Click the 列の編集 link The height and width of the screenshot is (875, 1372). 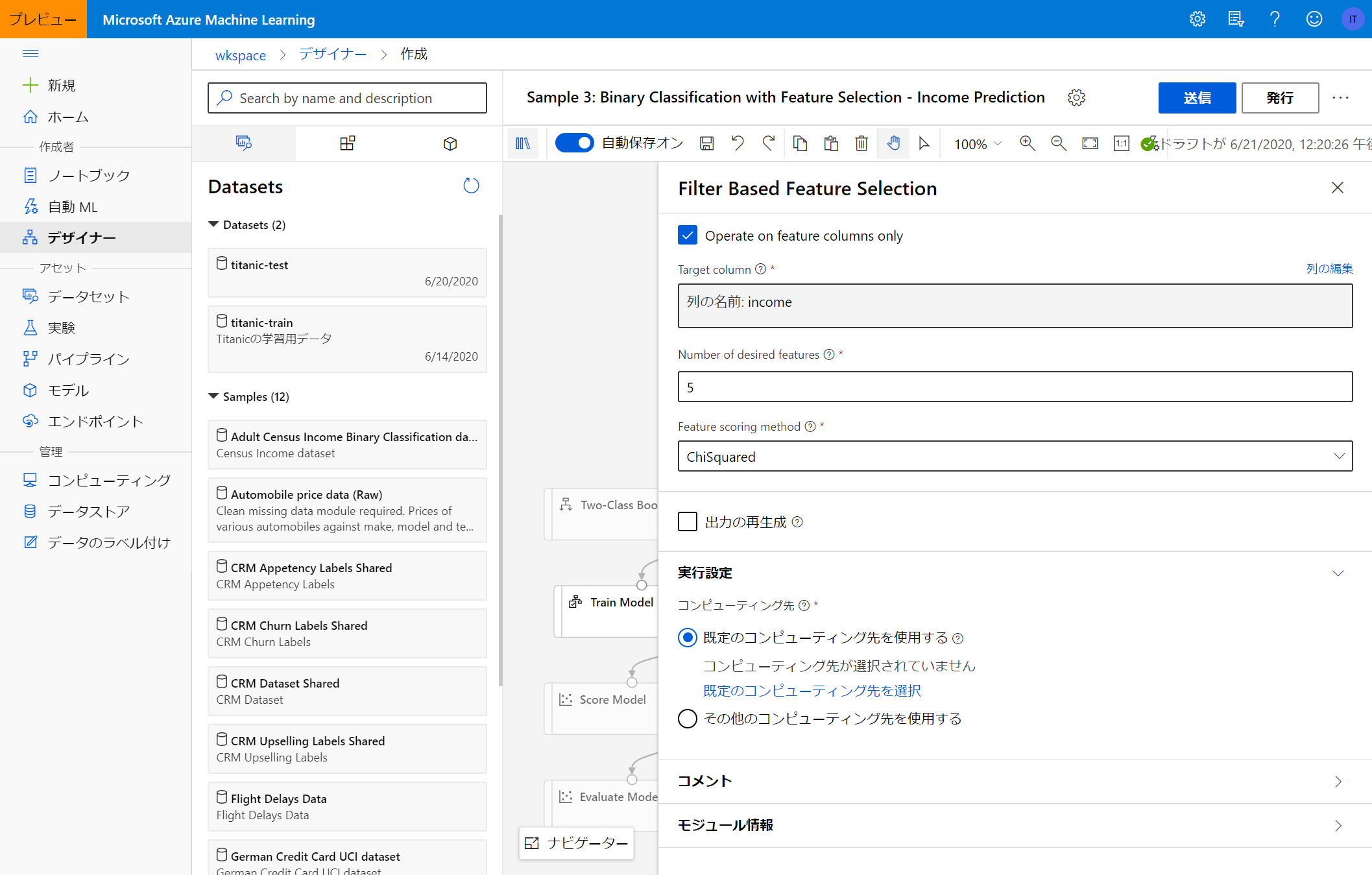point(1329,269)
